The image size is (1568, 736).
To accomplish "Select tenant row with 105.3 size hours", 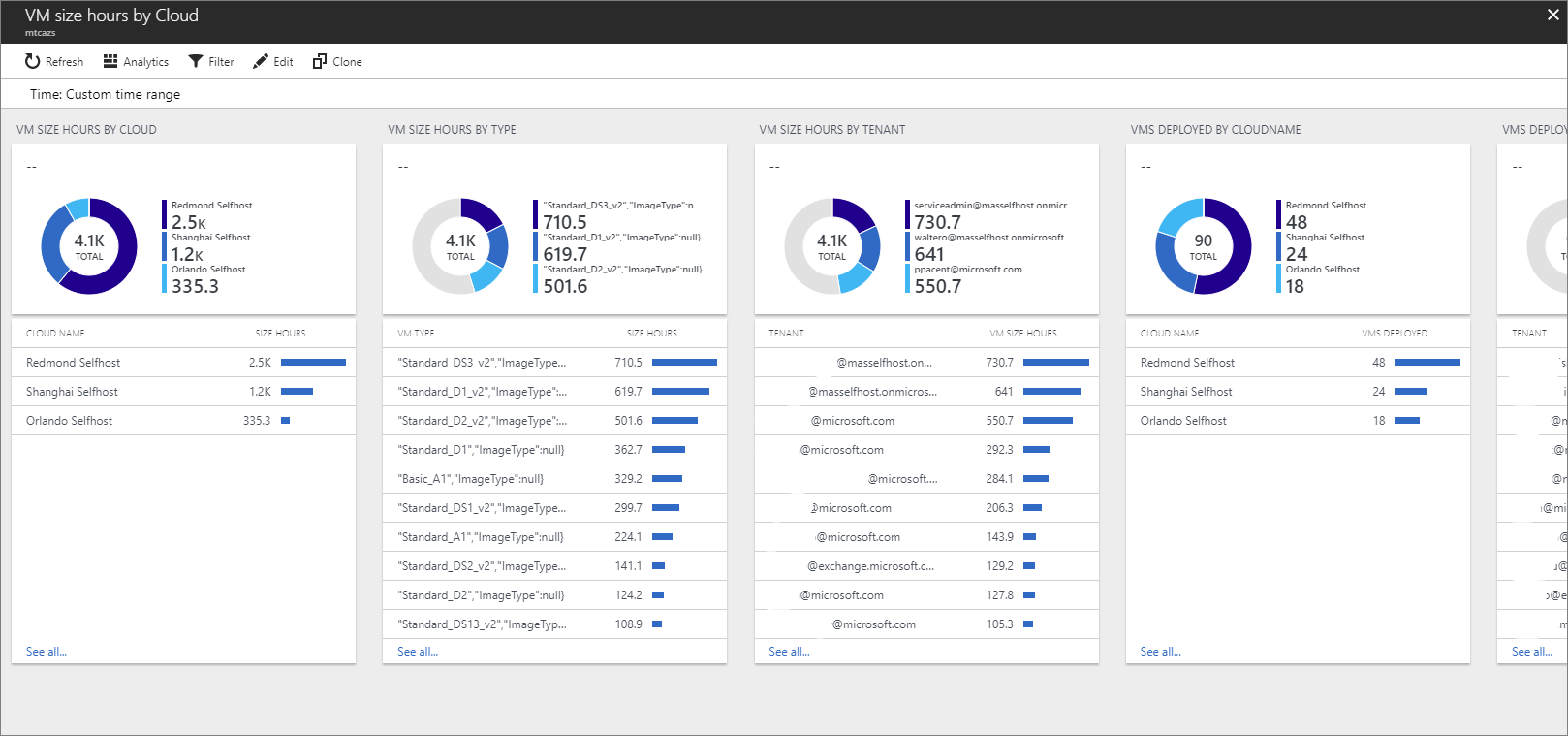I will click(926, 624).
